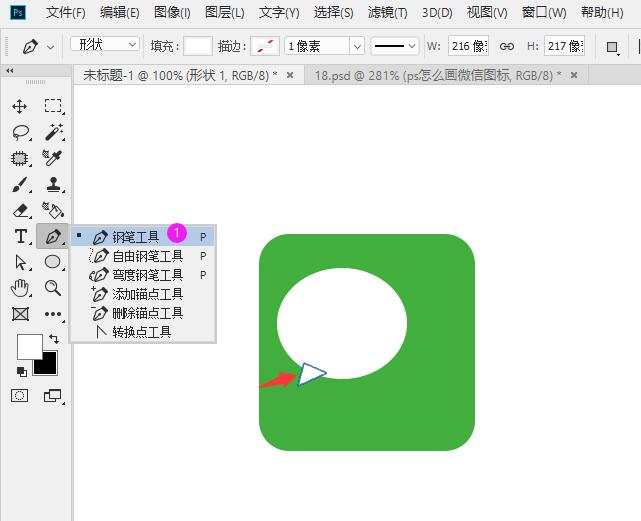
Task: Click the white ellipse shape on canvas
Action: (342, 323)
